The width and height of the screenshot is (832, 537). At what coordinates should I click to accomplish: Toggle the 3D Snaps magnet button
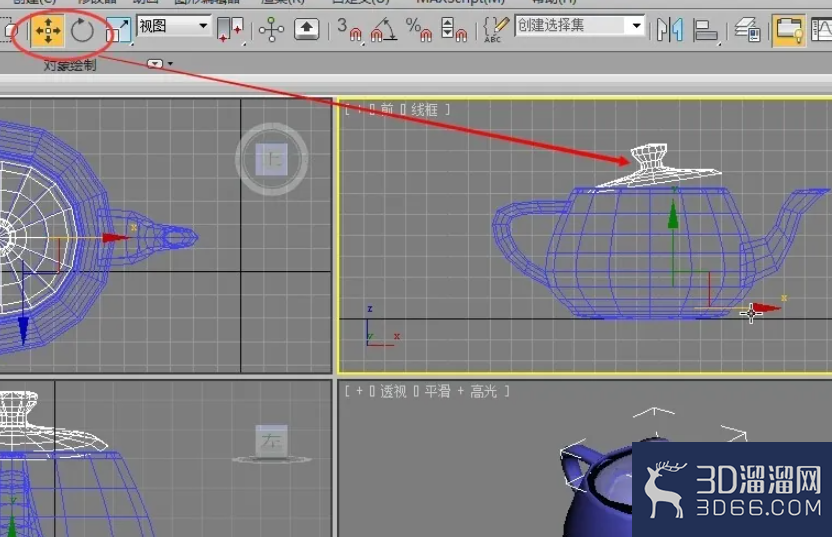349,29
